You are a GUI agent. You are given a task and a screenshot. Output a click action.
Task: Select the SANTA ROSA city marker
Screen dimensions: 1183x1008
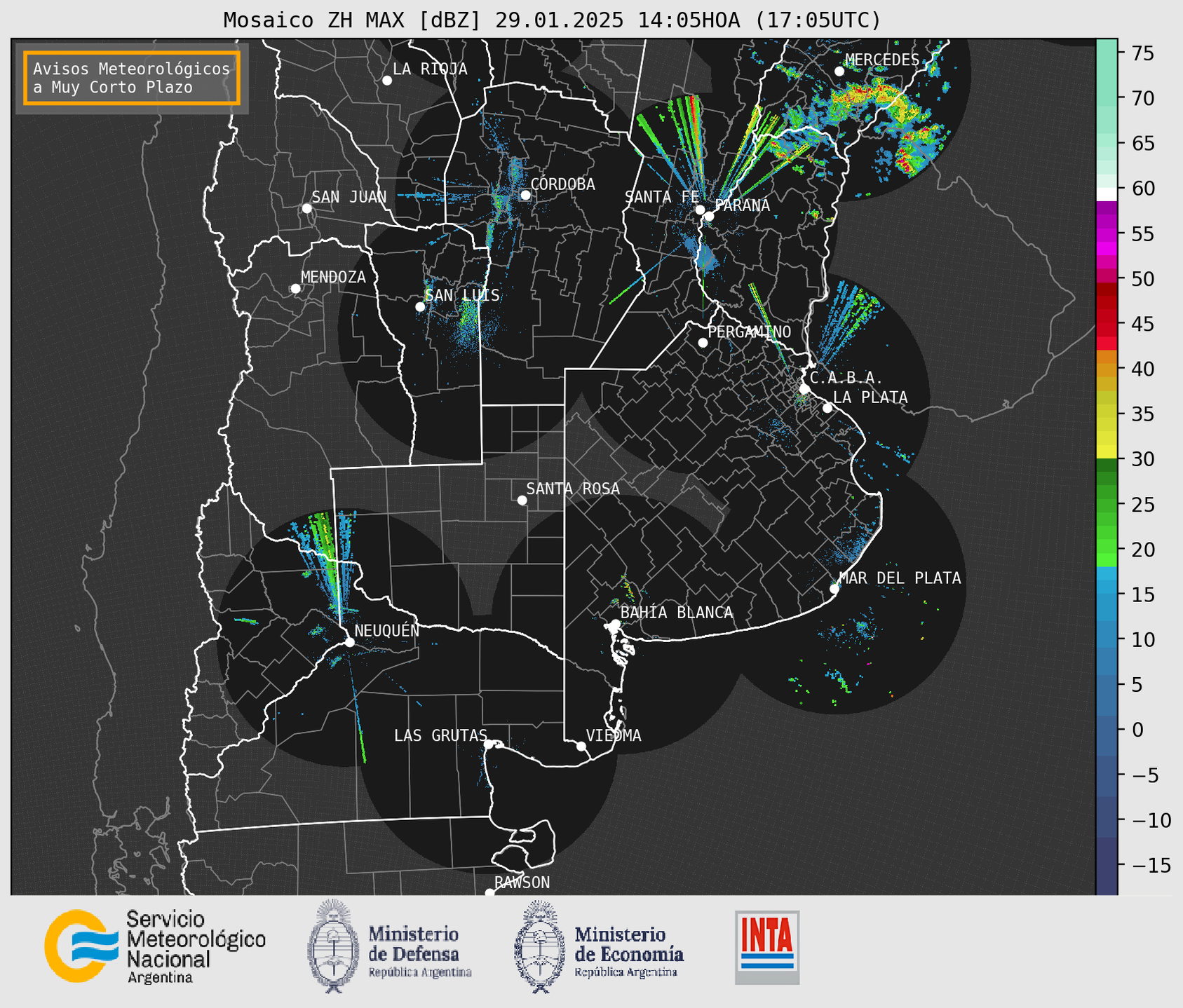(x=522, y=500)
